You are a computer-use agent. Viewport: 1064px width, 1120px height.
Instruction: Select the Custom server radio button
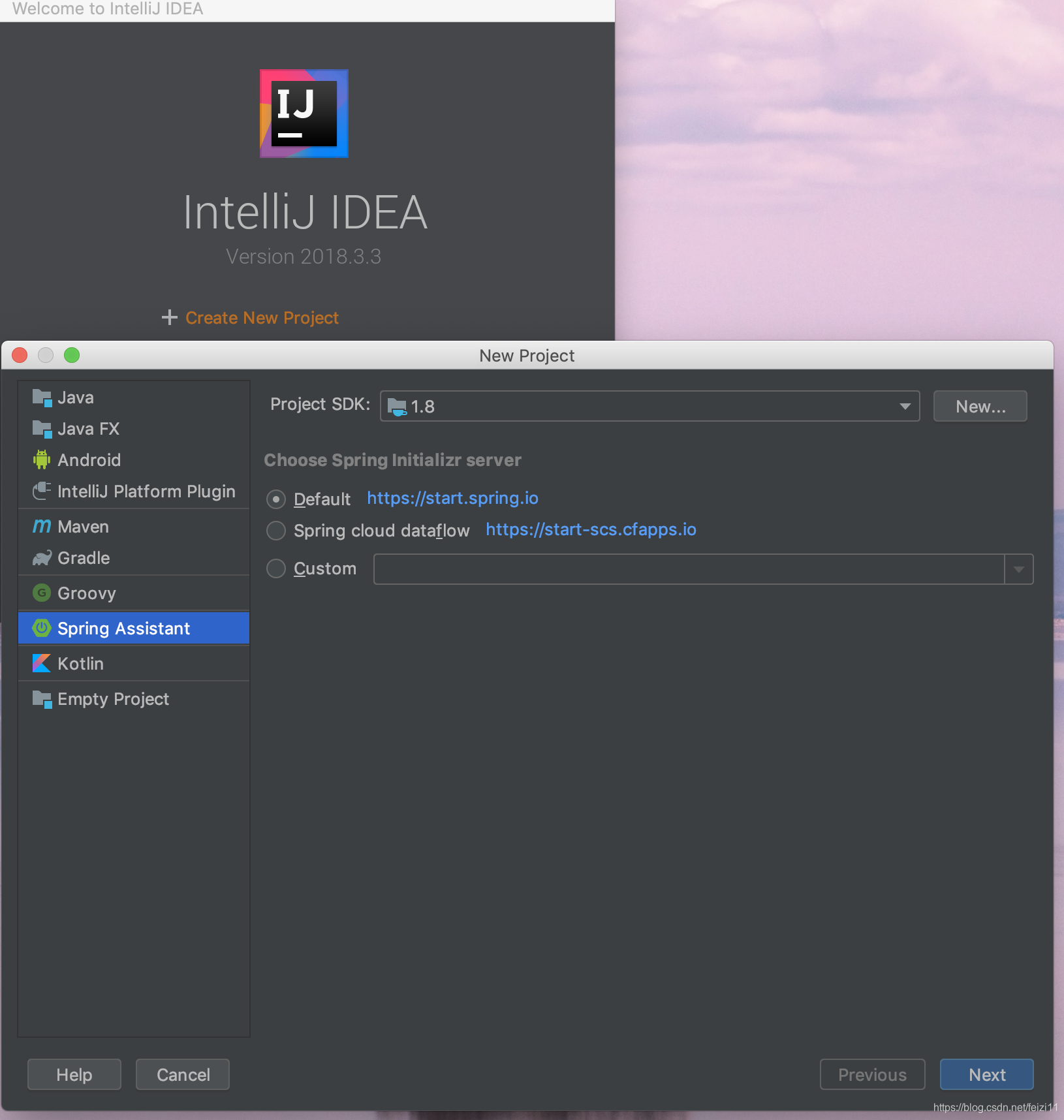pos(276,568)
